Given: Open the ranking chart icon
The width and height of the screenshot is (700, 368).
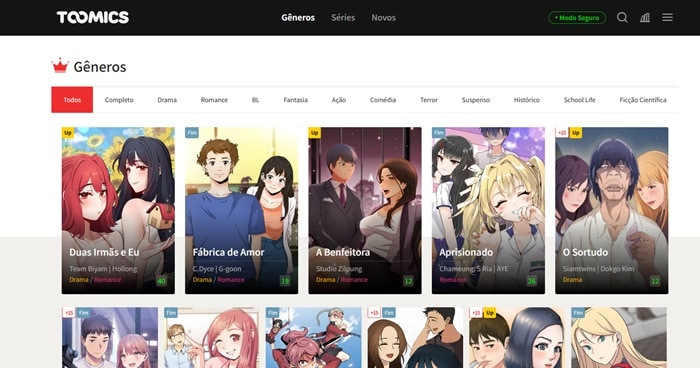Looking at the screenshot, I should tap(645, 17).
